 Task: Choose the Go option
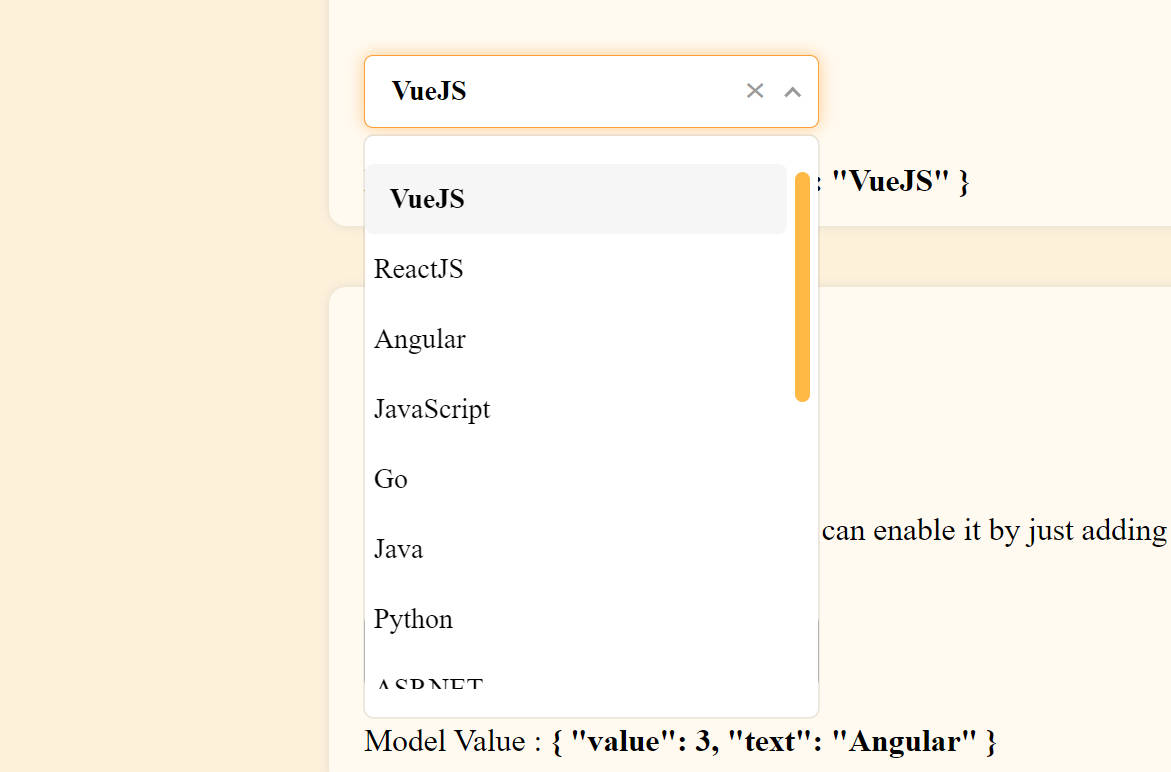(x=391, y=479)
